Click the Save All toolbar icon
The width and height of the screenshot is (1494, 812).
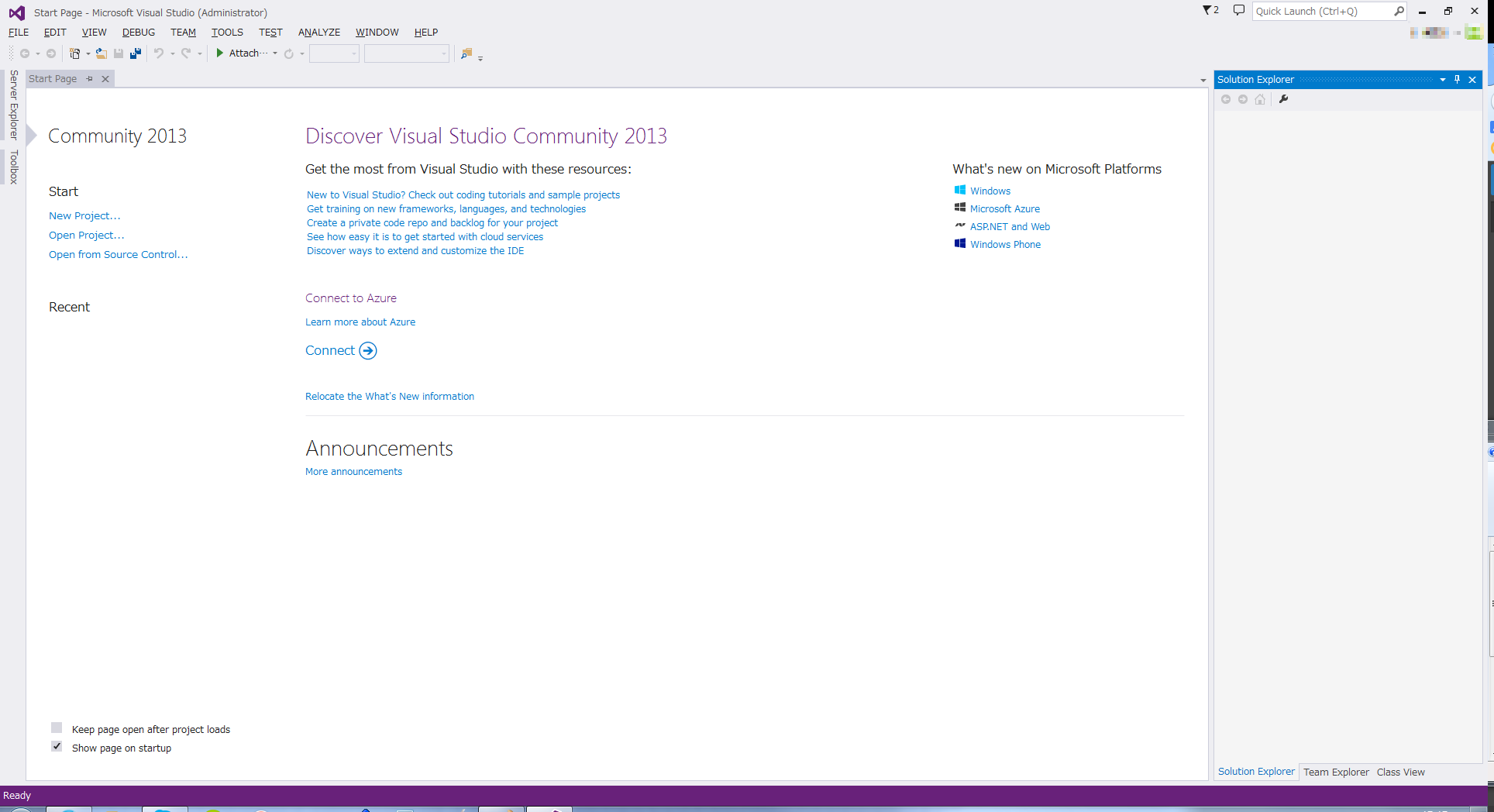tap(136, 53)
